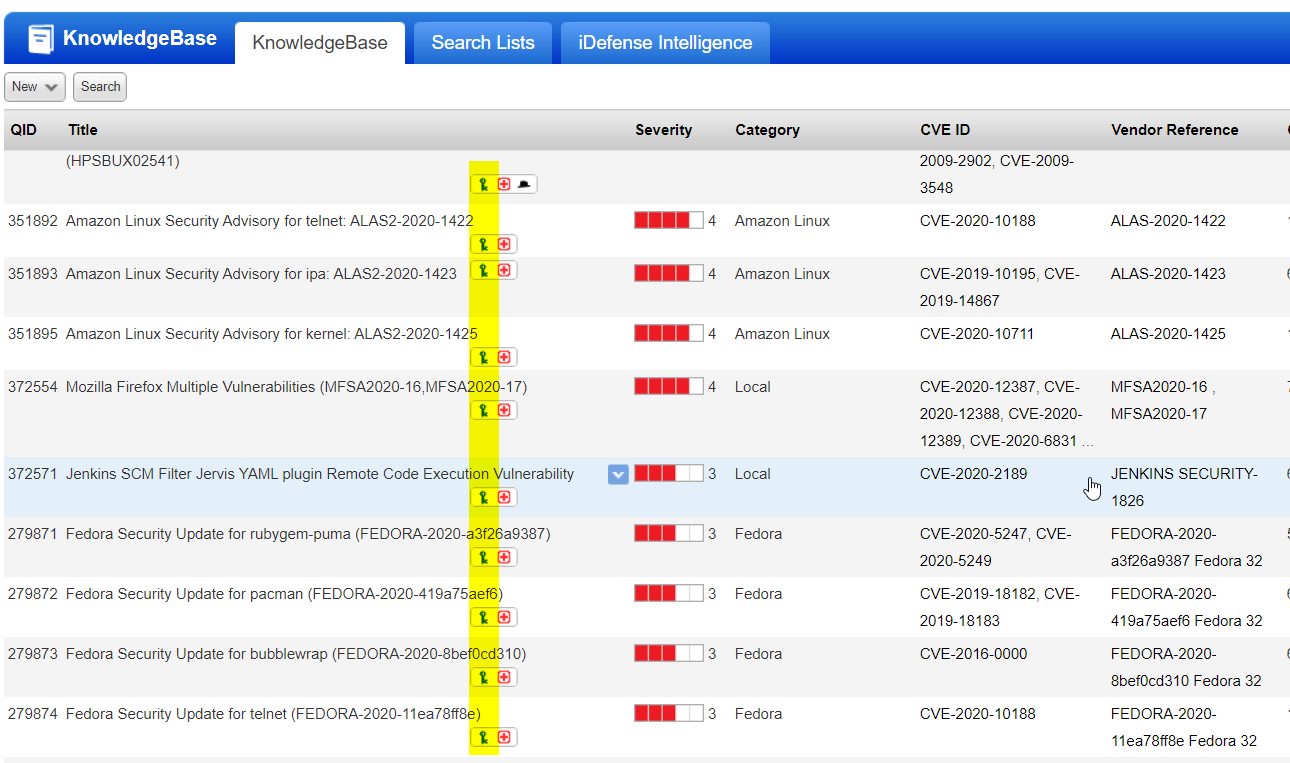This screenshot has height=763, width=1290.
Task: Open the iDefense Intelligence tab
Action: tap(664, 42)
